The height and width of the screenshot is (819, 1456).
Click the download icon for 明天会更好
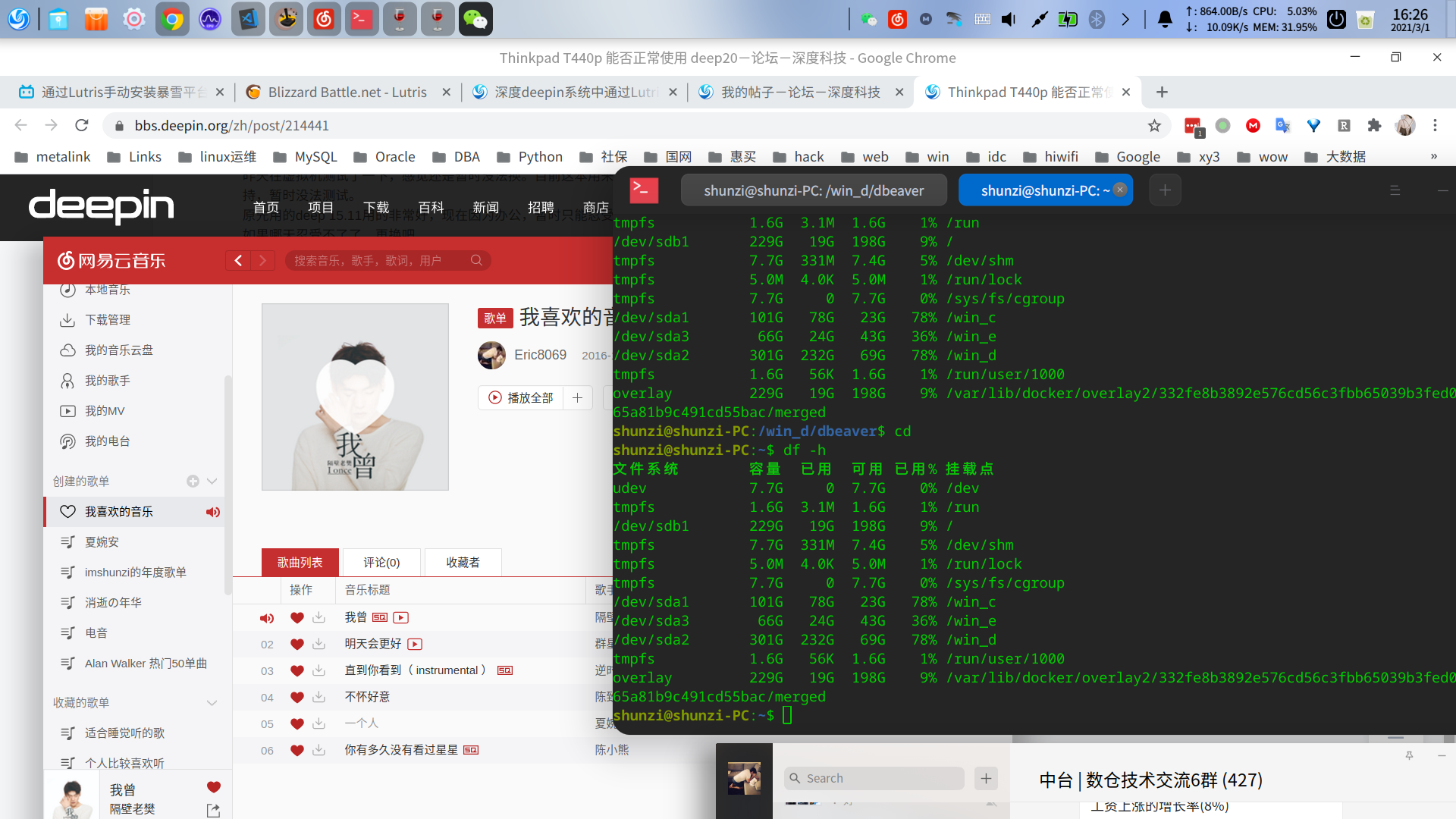(319, 644)
